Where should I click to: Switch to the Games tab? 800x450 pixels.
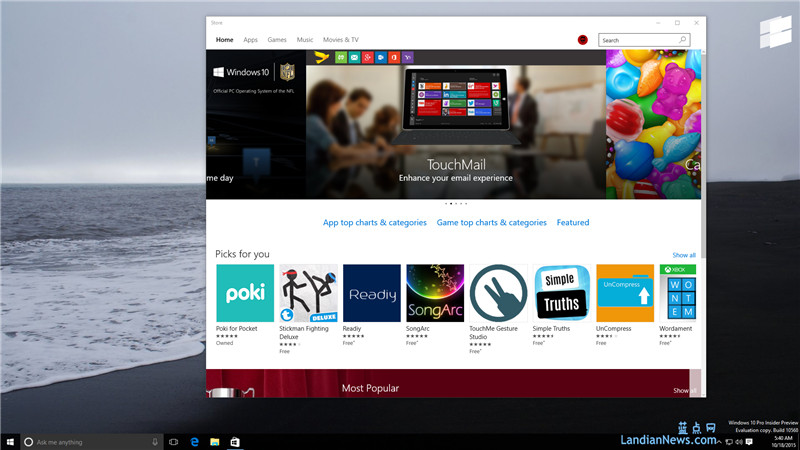277,40
